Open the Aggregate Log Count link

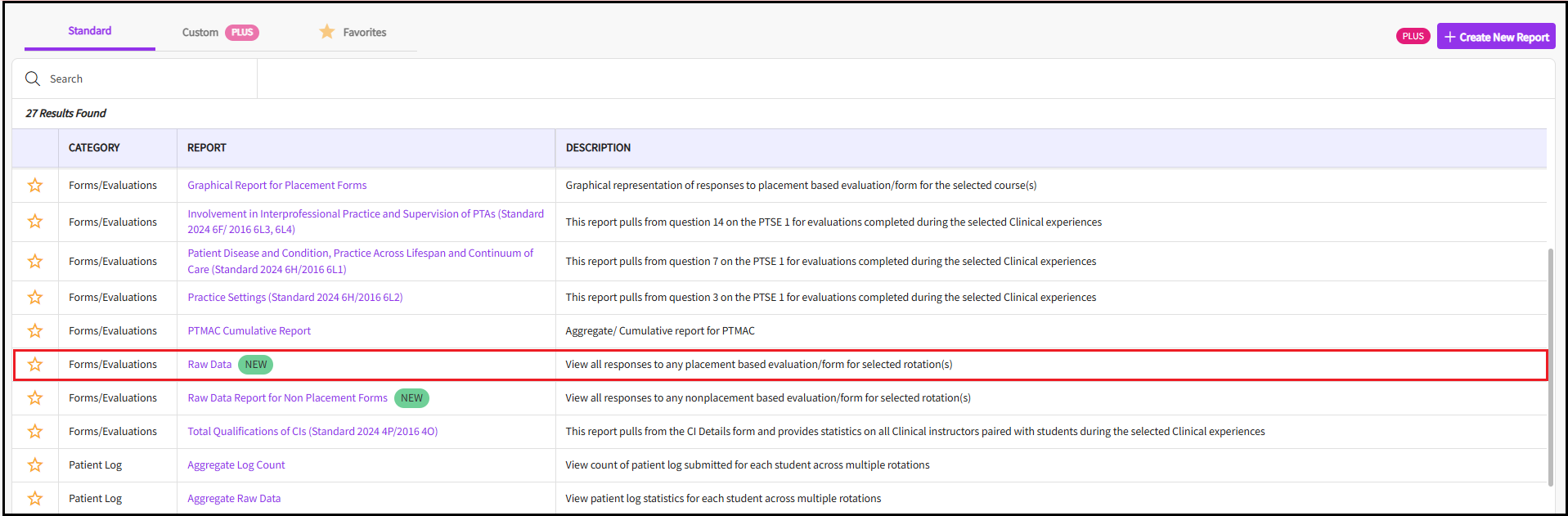coord(236,465)
